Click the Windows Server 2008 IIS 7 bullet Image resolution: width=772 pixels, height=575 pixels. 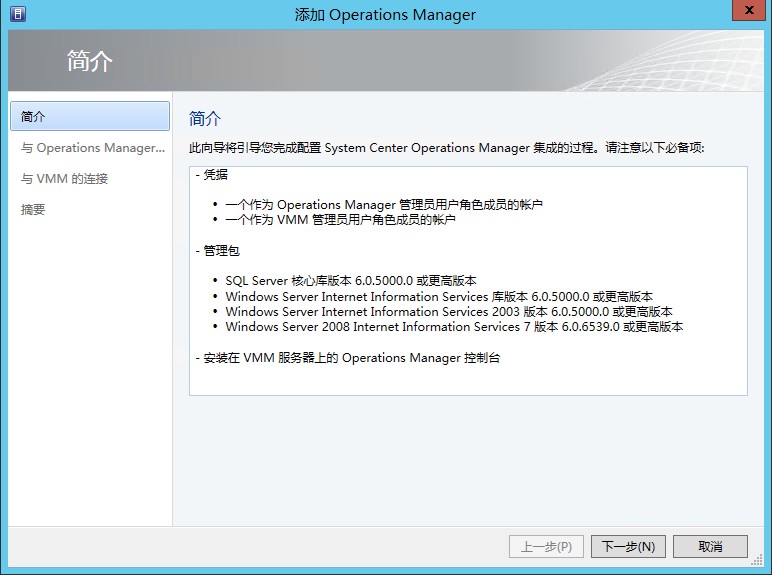click(454, 326)
